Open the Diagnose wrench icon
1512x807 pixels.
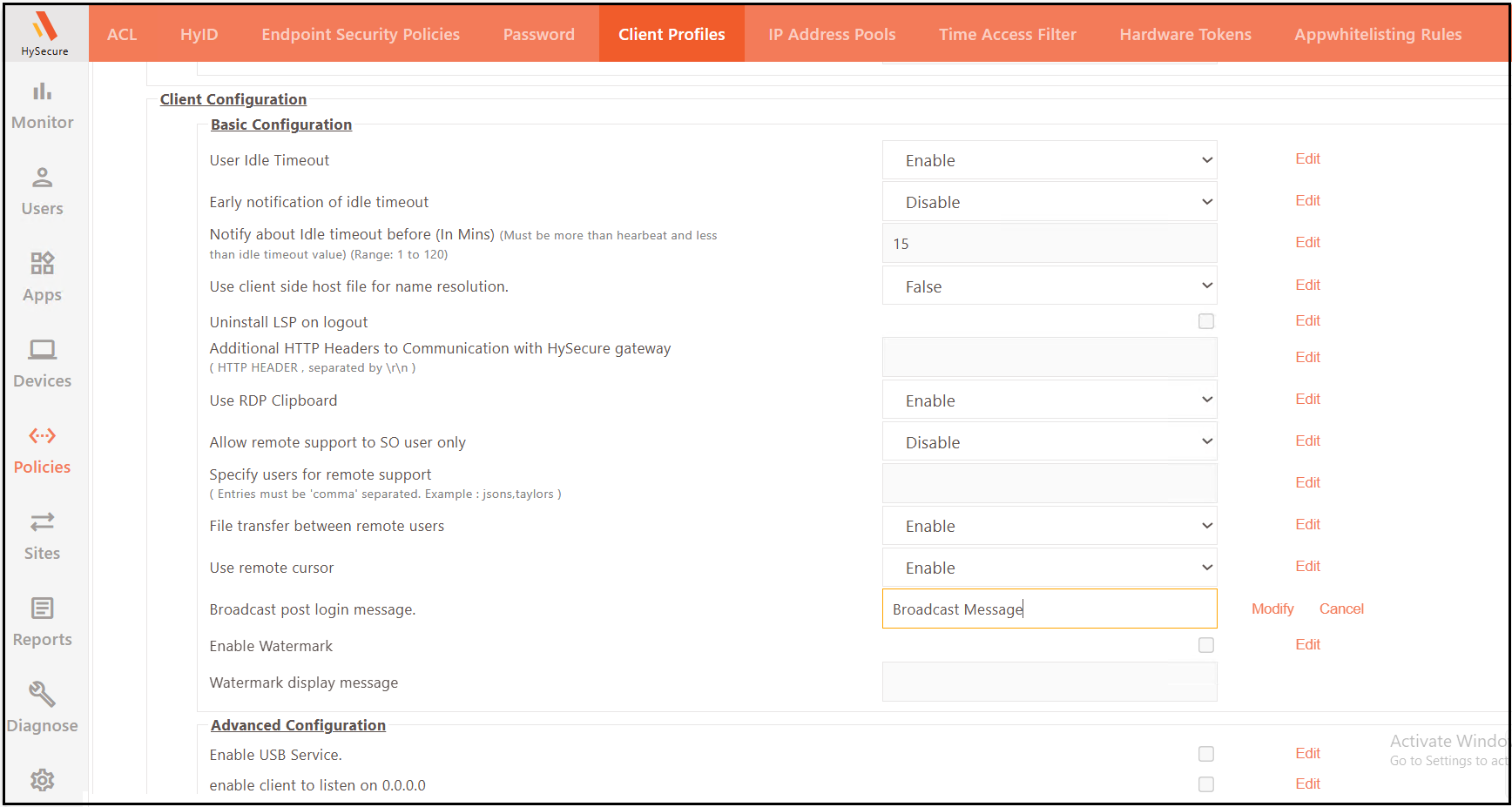click(x=42, y=694)
